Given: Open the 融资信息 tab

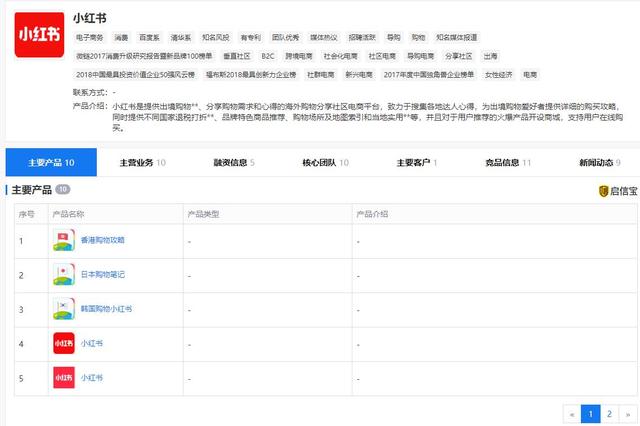Looking at the screenshot, I should coord(234,162).
